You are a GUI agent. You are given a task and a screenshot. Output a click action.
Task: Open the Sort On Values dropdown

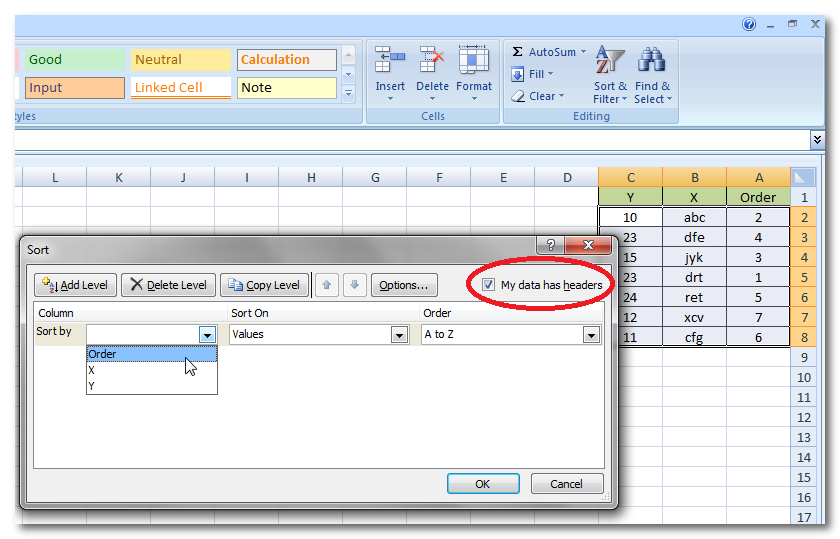point(399,335)
